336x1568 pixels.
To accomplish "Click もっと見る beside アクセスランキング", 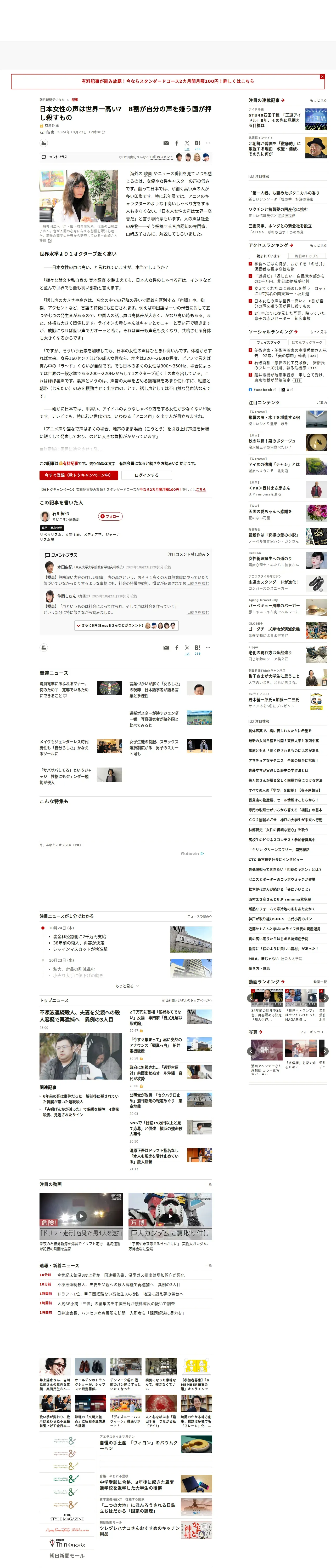I will tap(318, 246).
